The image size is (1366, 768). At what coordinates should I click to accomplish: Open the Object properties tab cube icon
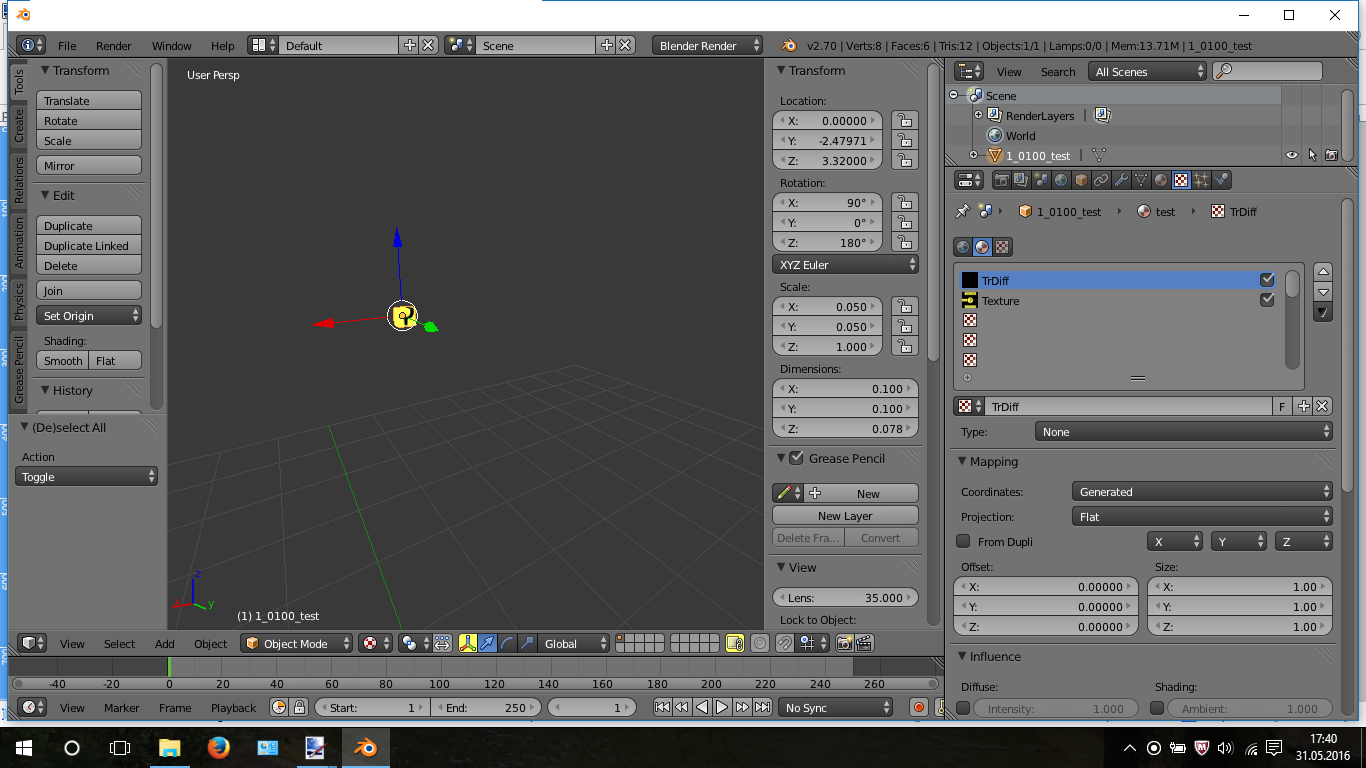pyautogui.click(x=1081, y=181)
